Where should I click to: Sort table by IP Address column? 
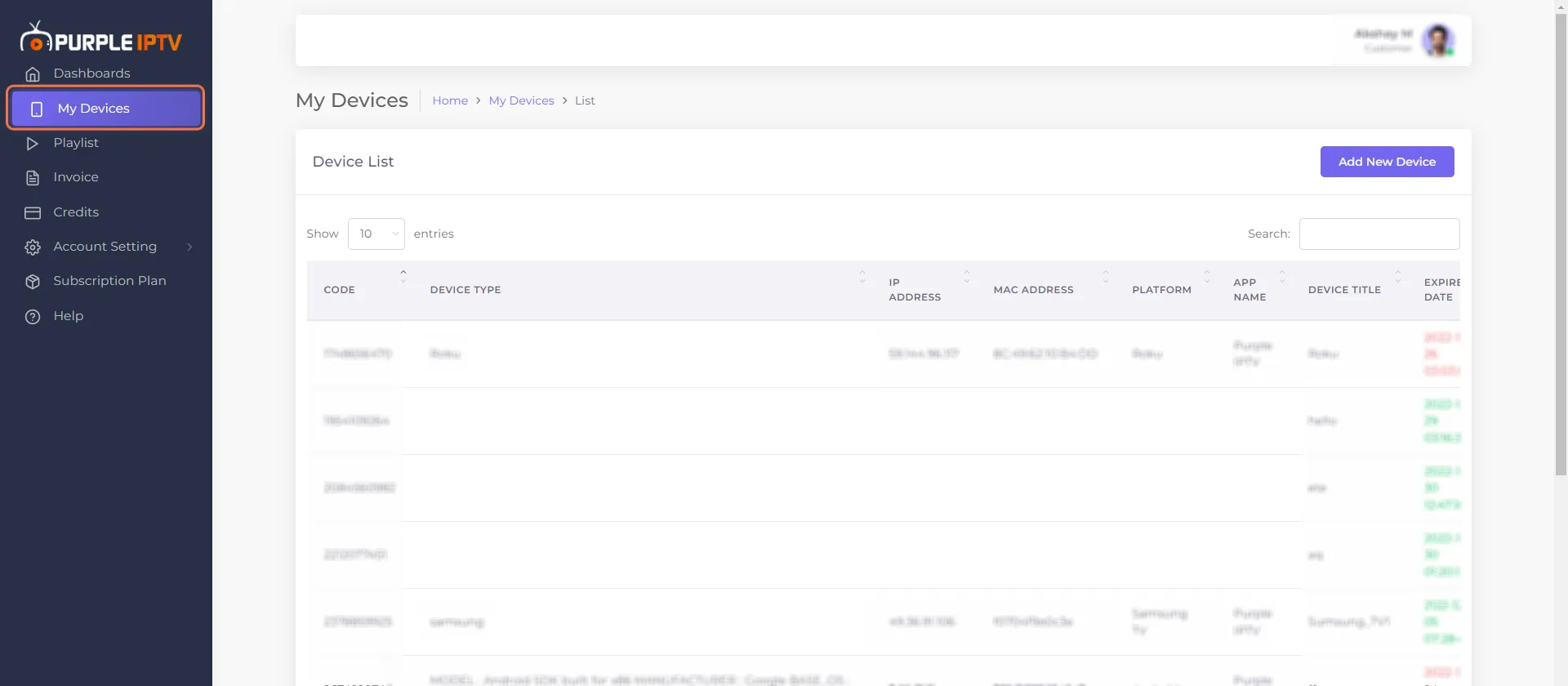[924, 290]
